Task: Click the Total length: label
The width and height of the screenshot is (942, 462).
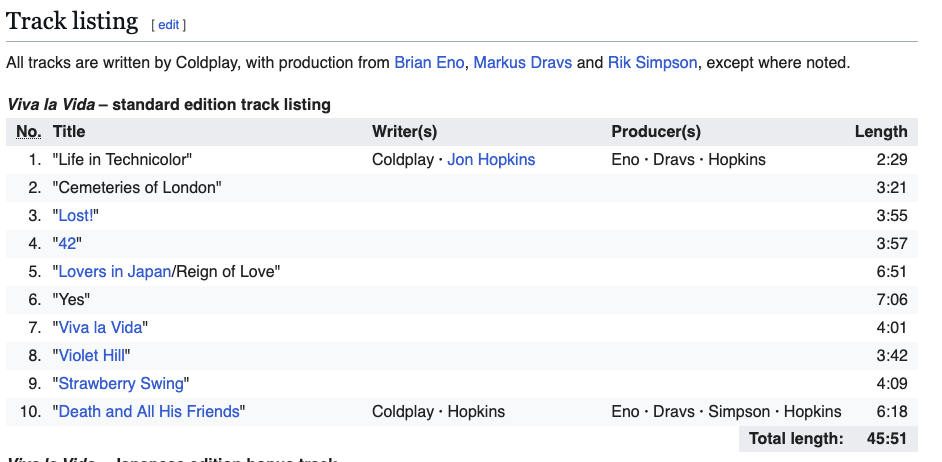Action: (796, 439)
